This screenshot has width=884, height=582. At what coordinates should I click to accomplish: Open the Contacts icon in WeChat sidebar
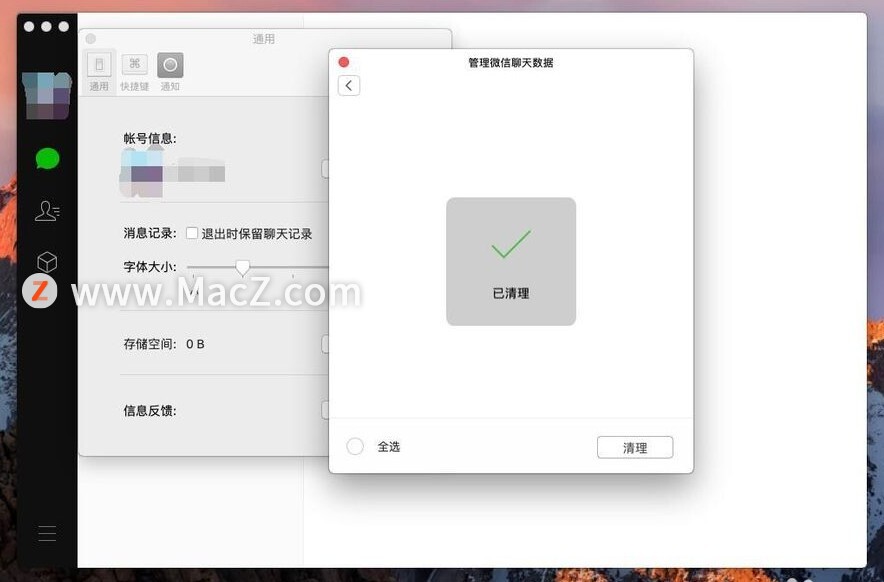click(x=47, y=211)
